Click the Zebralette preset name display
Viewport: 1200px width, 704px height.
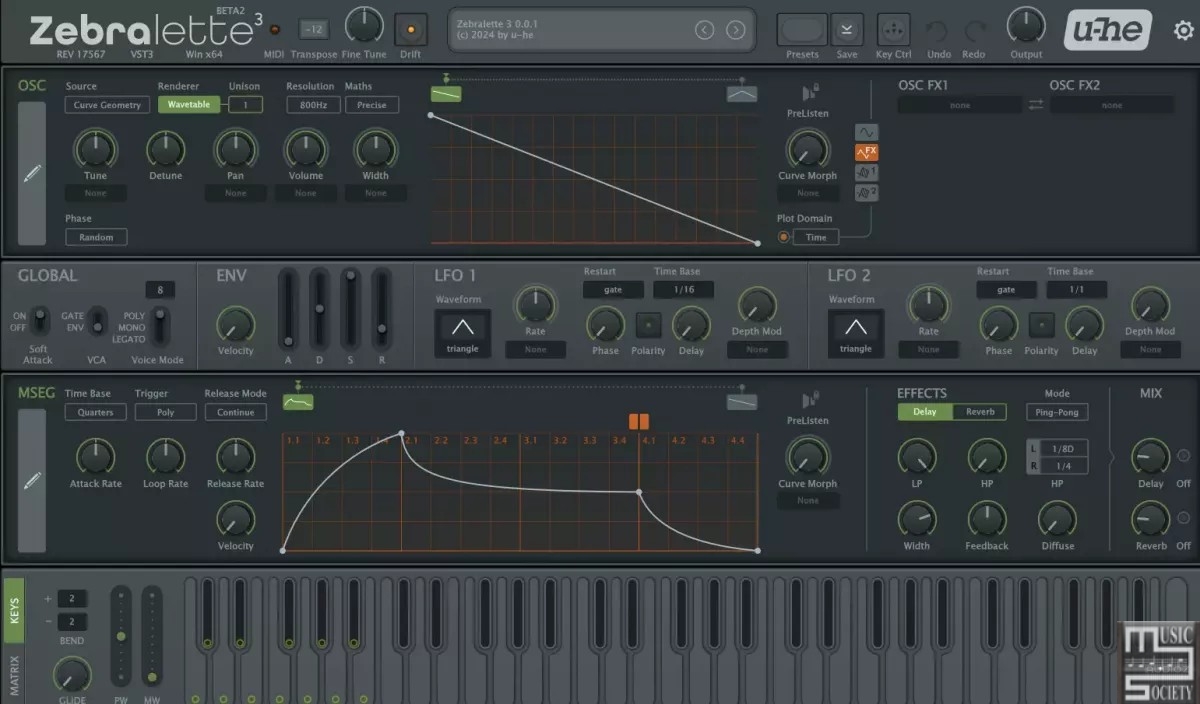point(603,30)
